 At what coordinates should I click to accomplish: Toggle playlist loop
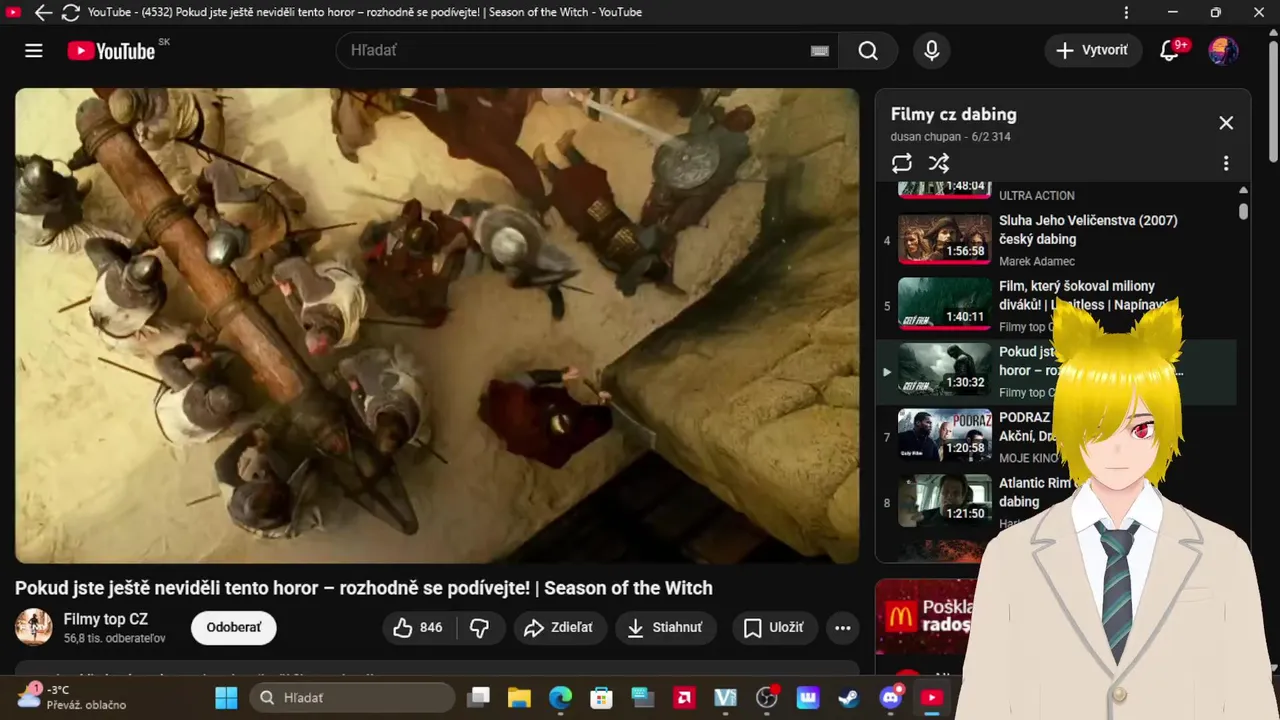point(902,163)
